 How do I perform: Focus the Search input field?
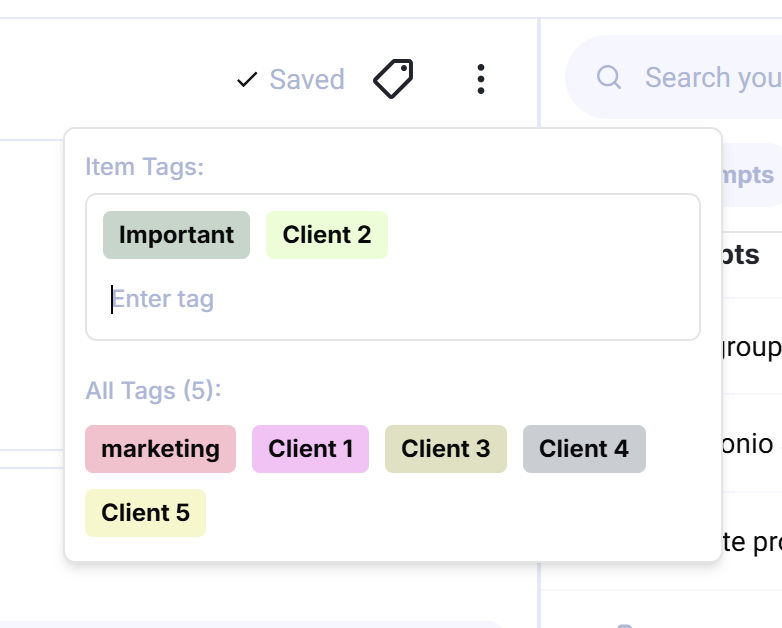pyautogui.click(x=710, y=77)
